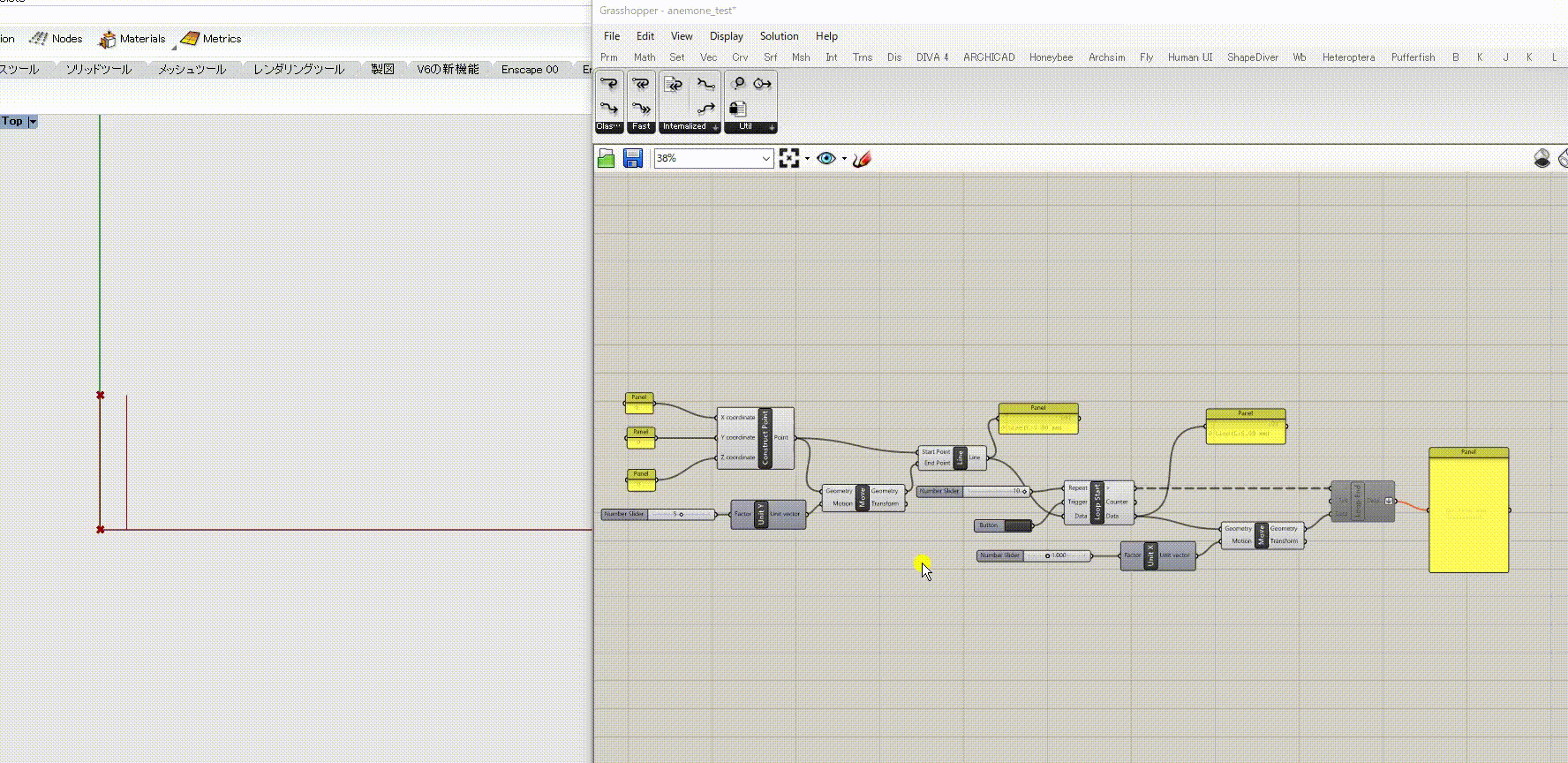Open the Edit menu in Grasshopper
The image size is (1568, 763).
645,36
